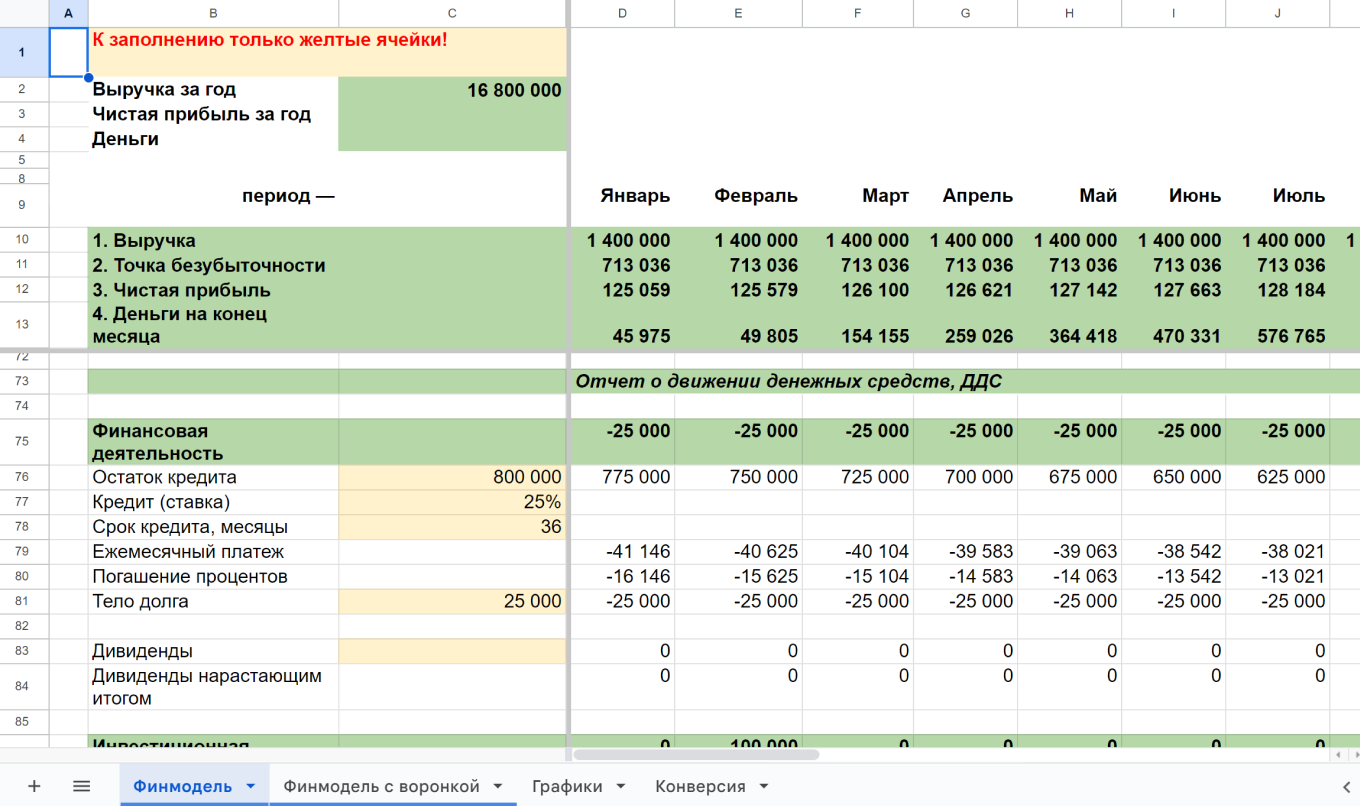Viewport: 1360px width, 806px height.
Task: Switch to the Финмодель с воронкой sheet tab
Action: point(381,786)
